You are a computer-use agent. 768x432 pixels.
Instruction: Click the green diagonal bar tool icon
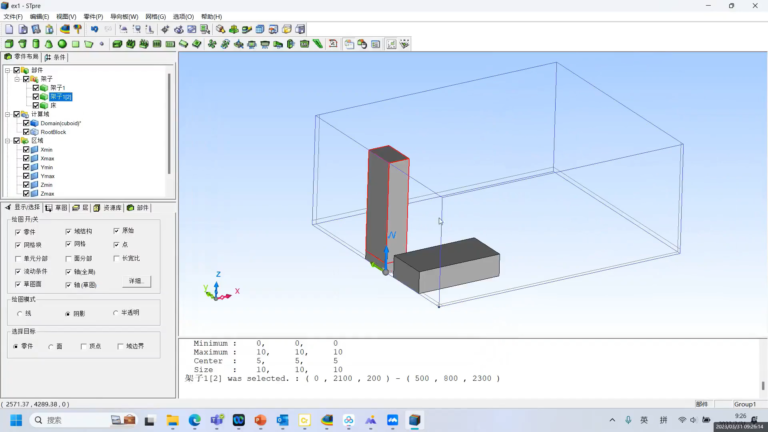(x=318, y=44)
